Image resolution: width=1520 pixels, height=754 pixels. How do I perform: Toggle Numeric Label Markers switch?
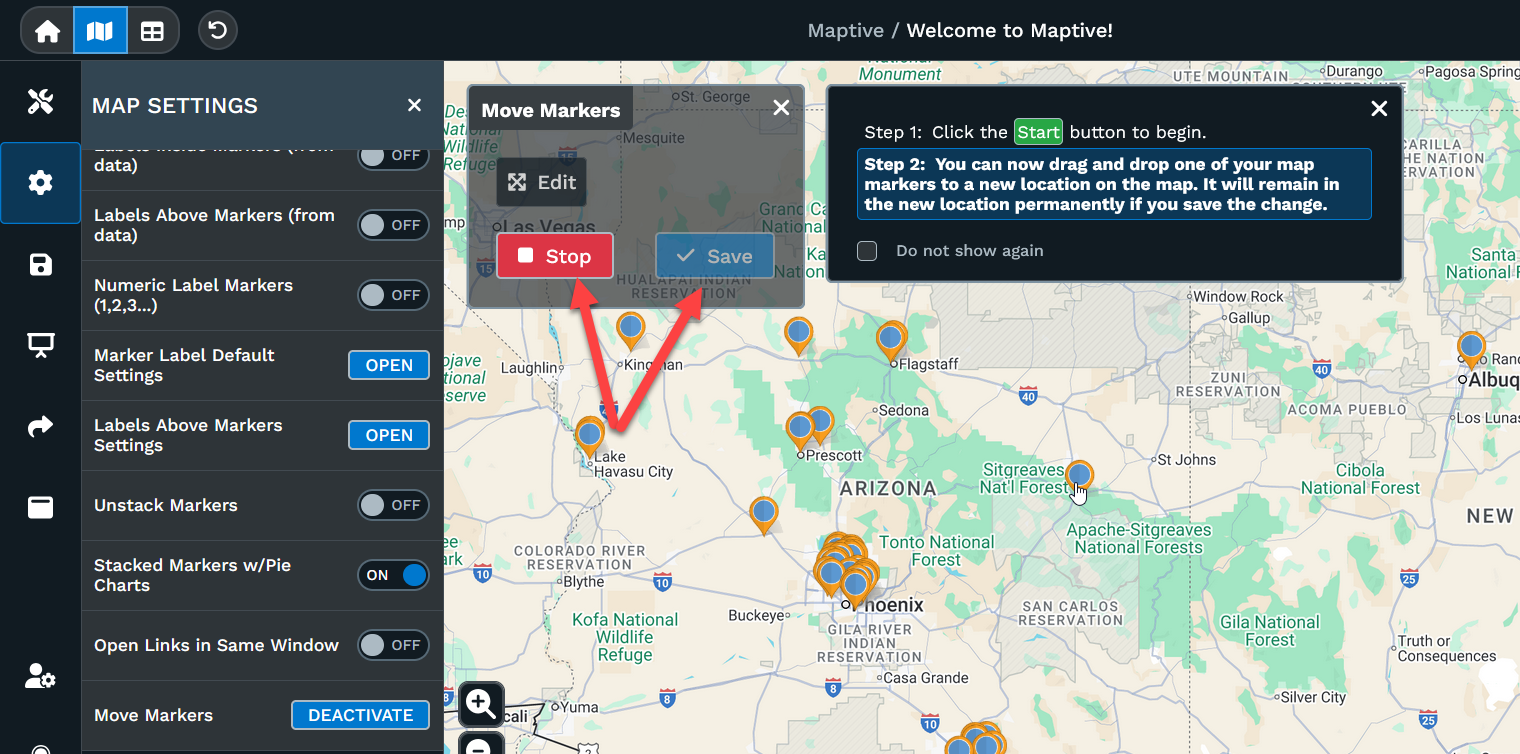pyautogui.click(x=393, y=295)
